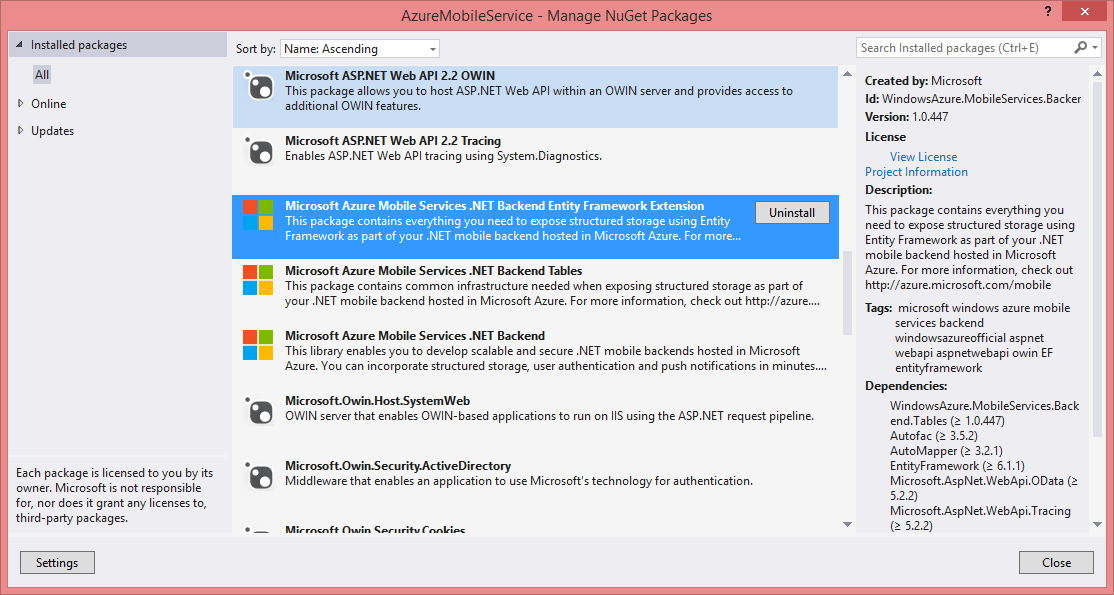The width and height of the screenshot is (1114, 595).
Task: Open the Sort by Name: Ascending dropdown
Action: click(x=360, y=48)
